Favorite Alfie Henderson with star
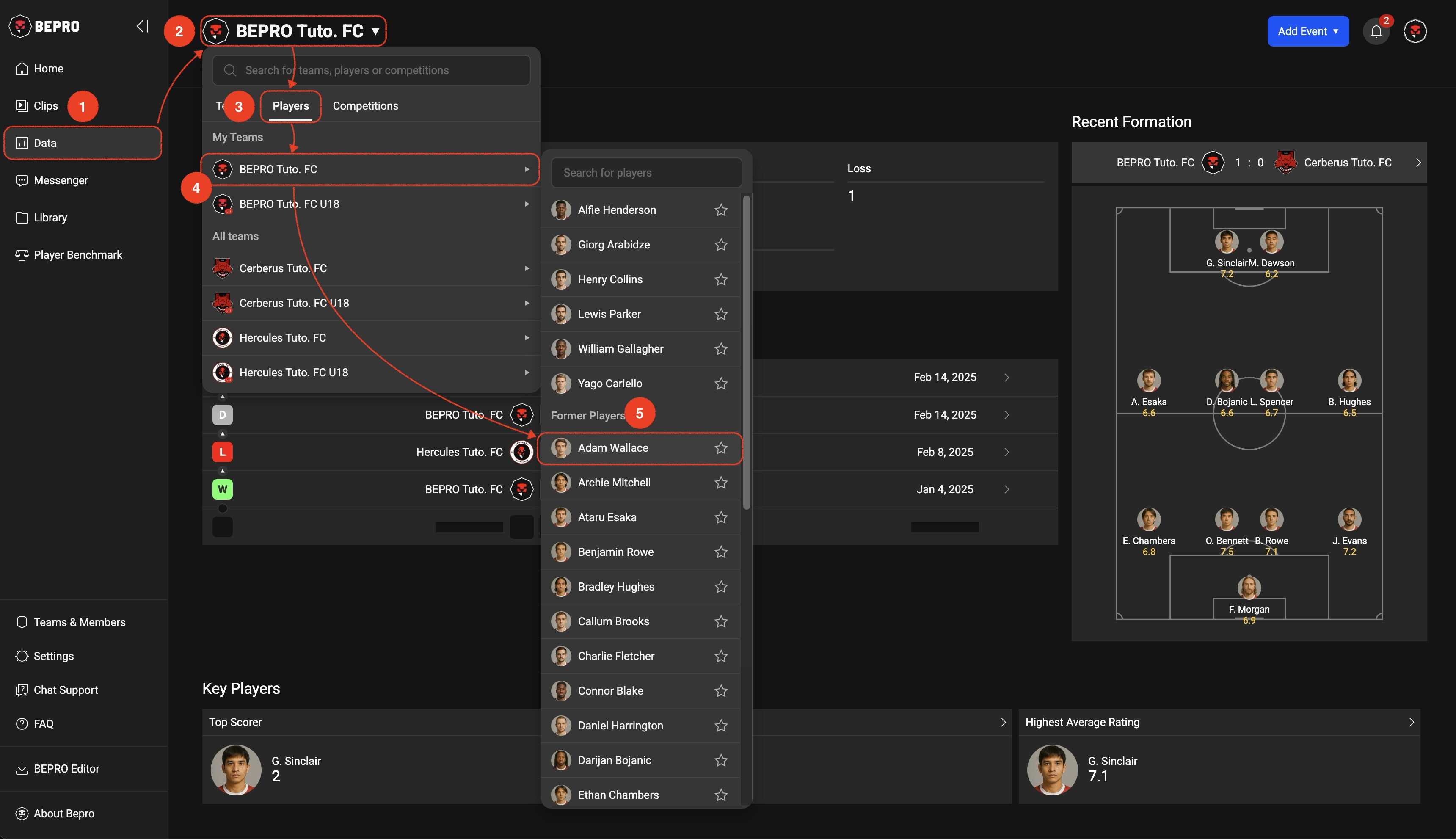The image size is (1456, 839). pos(721,210)
